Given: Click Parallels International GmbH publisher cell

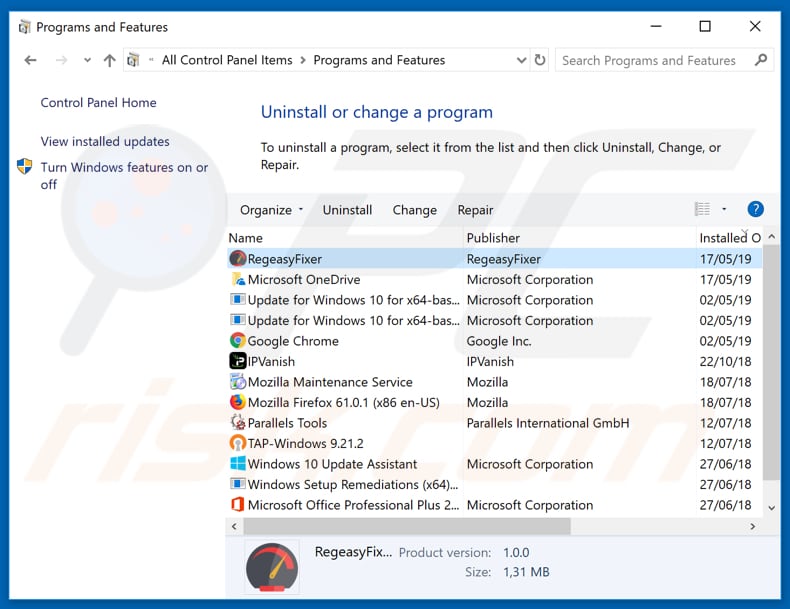Looking at the screenshot, I should point(548,423).
